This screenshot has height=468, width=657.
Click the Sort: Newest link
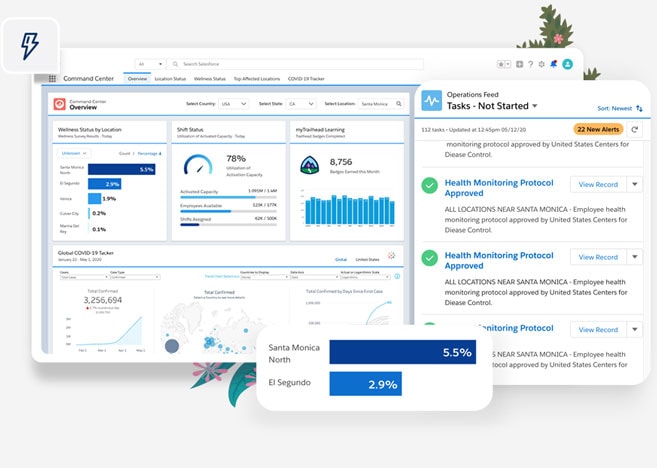point(614,108)
